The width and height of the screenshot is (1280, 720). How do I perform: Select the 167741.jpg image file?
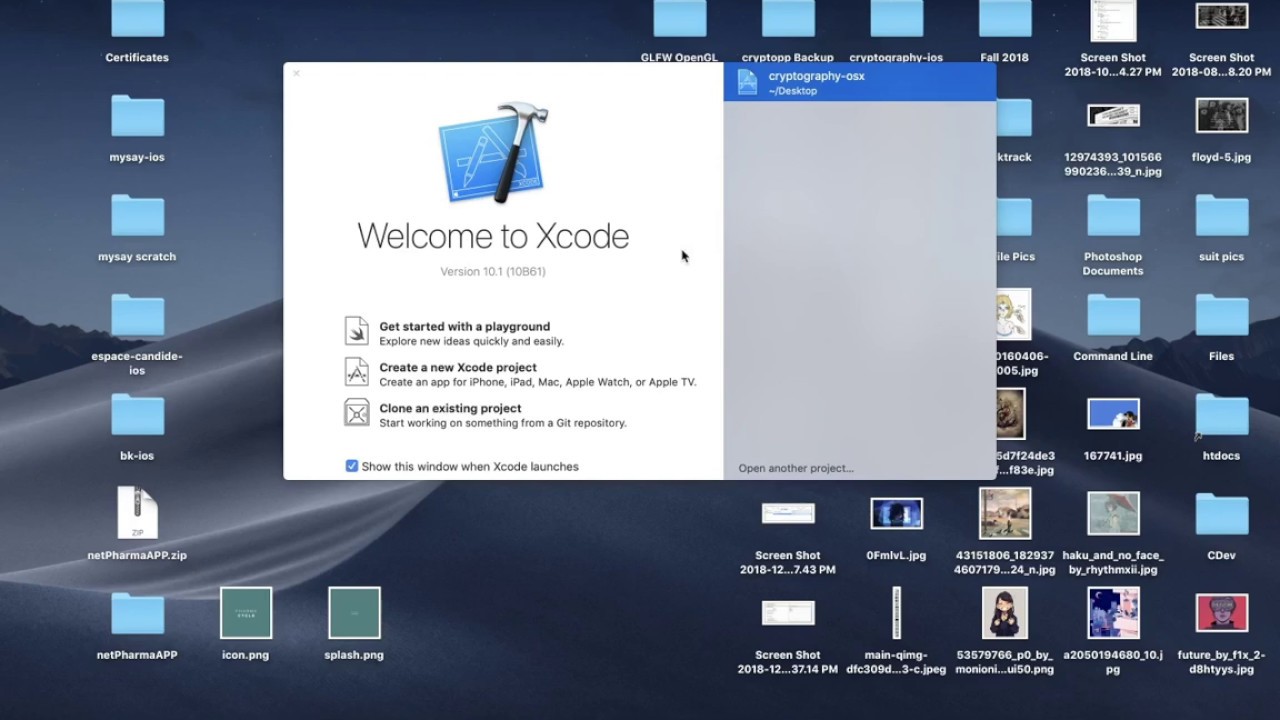coord(1113,414)
